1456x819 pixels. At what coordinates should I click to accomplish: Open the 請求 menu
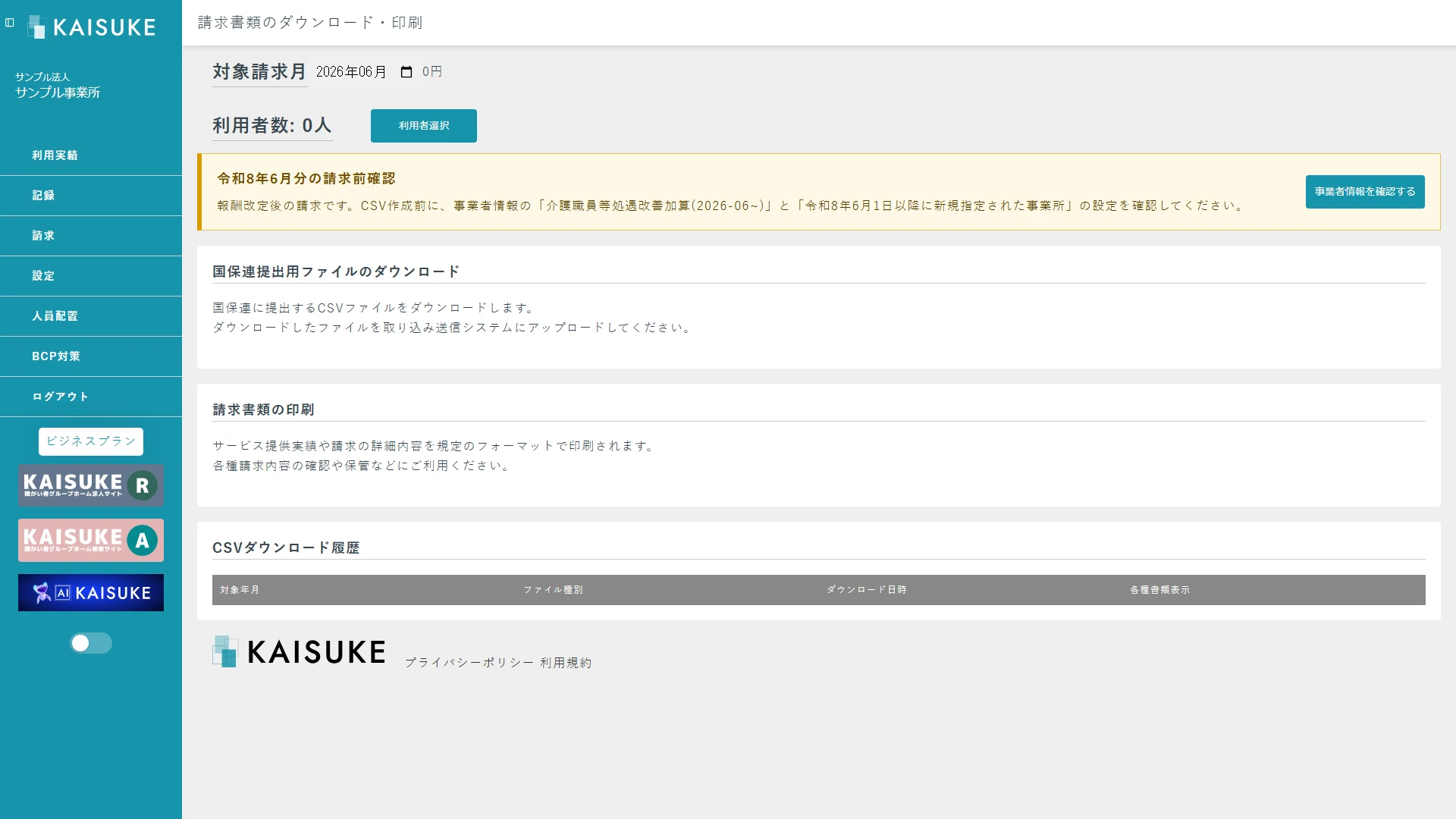point(91,236)
